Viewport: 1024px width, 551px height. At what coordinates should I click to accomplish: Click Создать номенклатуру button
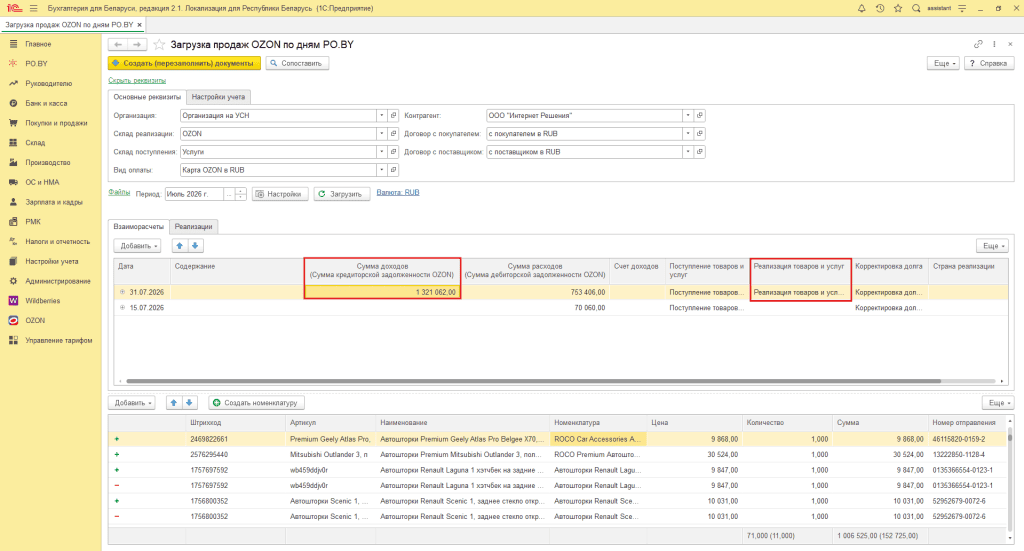pos(257,403)
